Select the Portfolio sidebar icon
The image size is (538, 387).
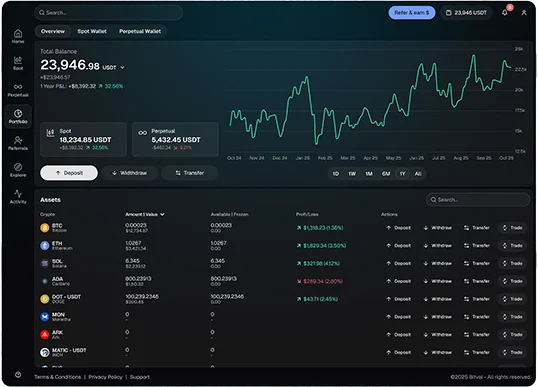[18, 117]
